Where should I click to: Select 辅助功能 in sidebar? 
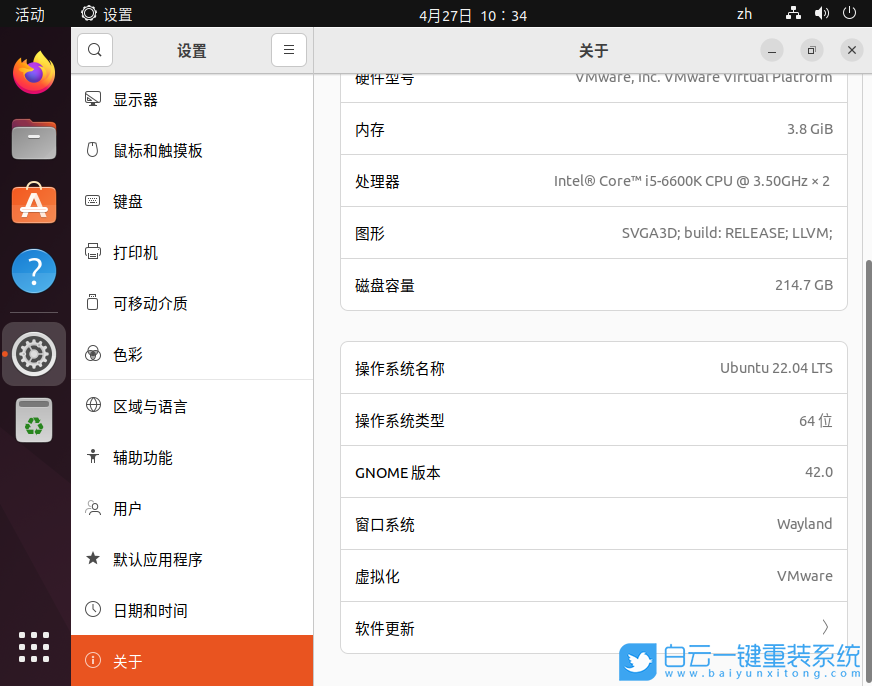145,457
